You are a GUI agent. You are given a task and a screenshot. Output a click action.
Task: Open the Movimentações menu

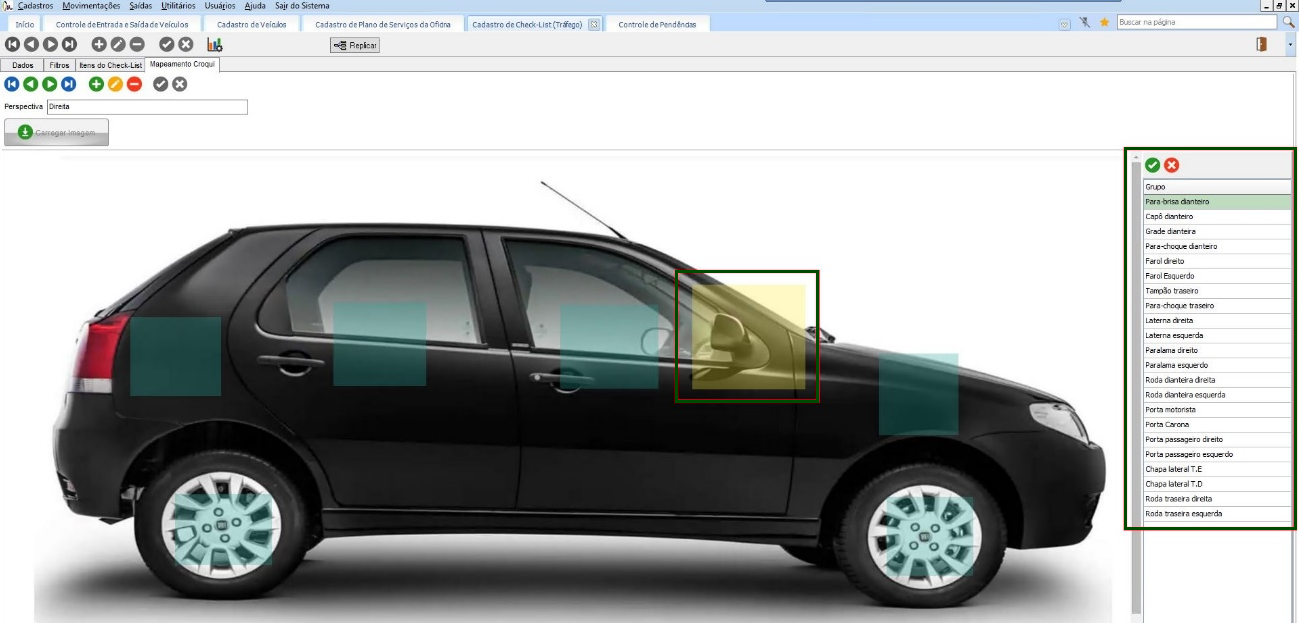tap(91, 6)
